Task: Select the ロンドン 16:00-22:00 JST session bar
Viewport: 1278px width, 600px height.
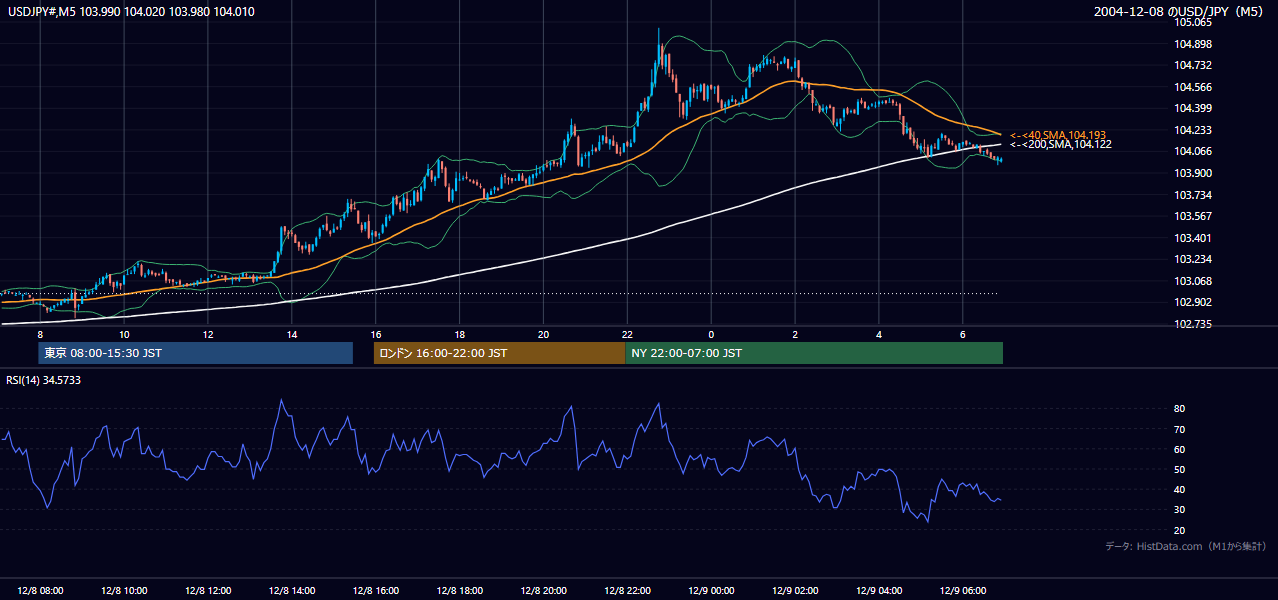Action: point(499,353)
